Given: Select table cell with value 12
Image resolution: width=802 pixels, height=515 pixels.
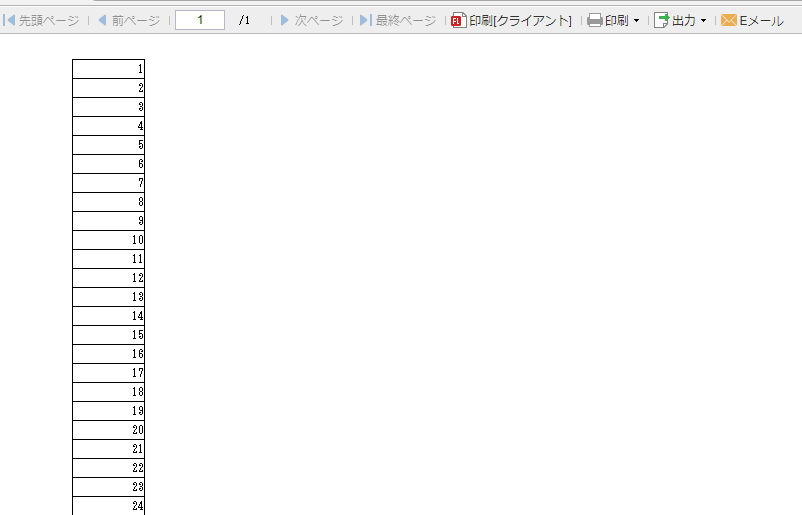Looking at the screenshot, I should click(x=108, y=278).
